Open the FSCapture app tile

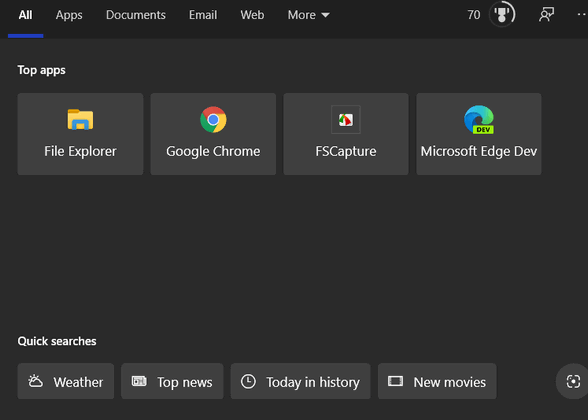click(346, 134)
